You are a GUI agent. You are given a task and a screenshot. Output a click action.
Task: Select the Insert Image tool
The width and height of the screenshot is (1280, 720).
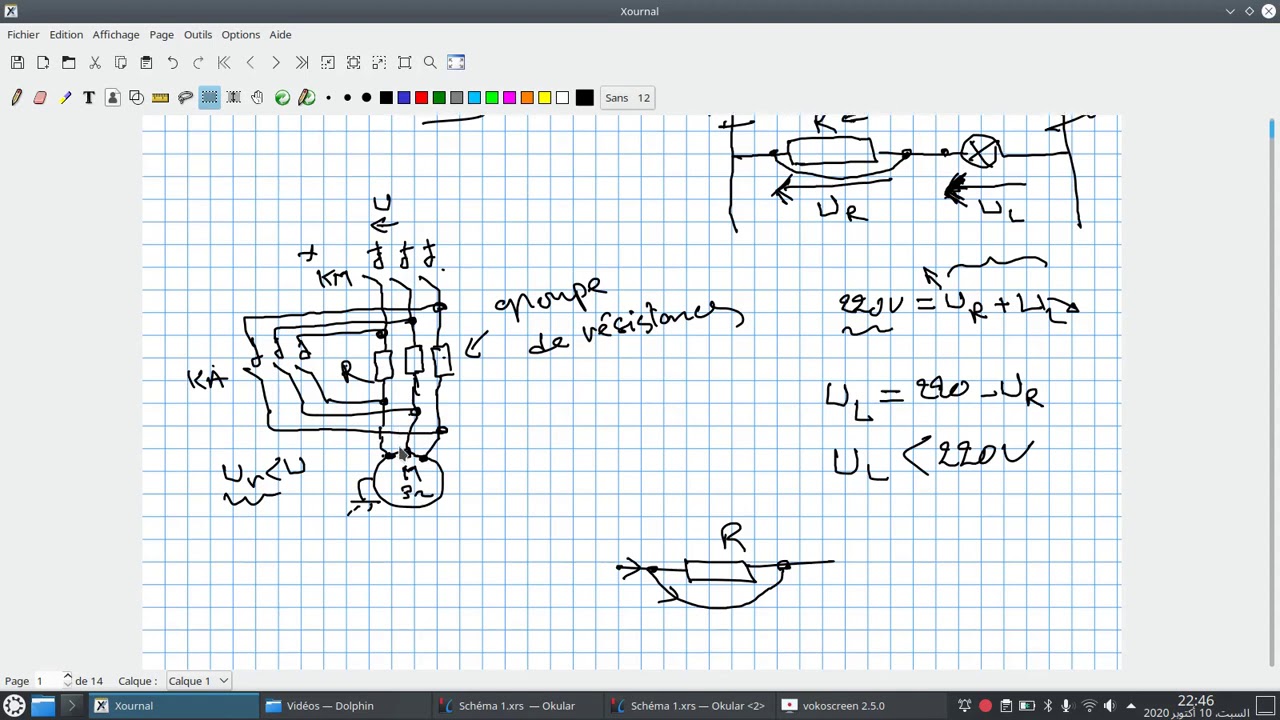(113, 98)
